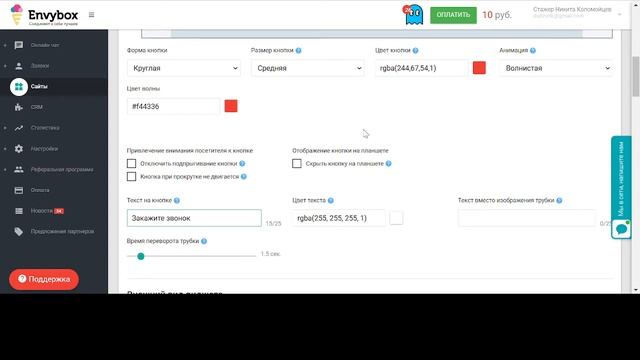Click help icon next to Текст на кнопке
Image resolution: width=640 pixels, height=360 pixels.
click(x=177, y=200)
